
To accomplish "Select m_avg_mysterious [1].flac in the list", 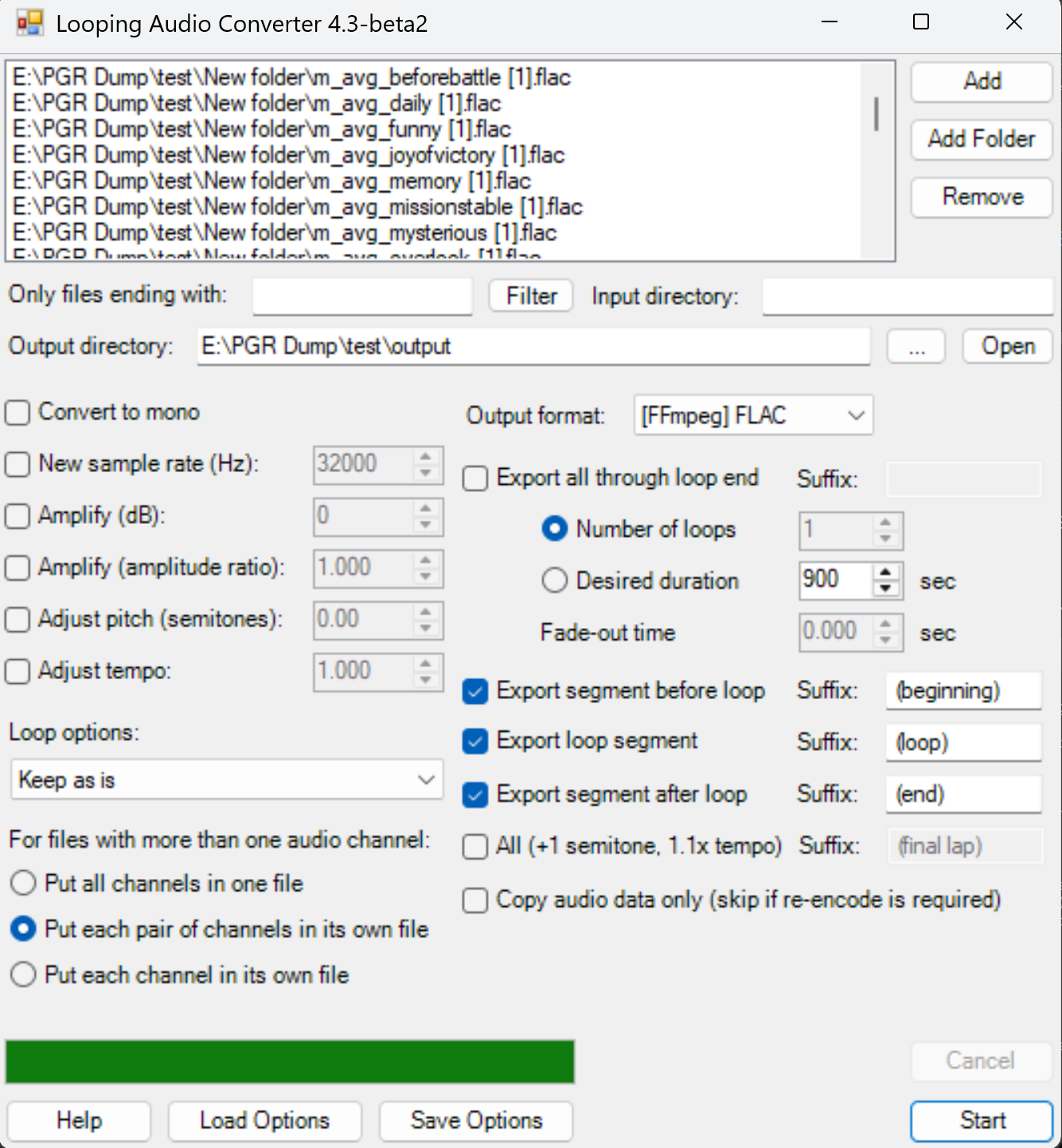I will click(x=284, y=232).
